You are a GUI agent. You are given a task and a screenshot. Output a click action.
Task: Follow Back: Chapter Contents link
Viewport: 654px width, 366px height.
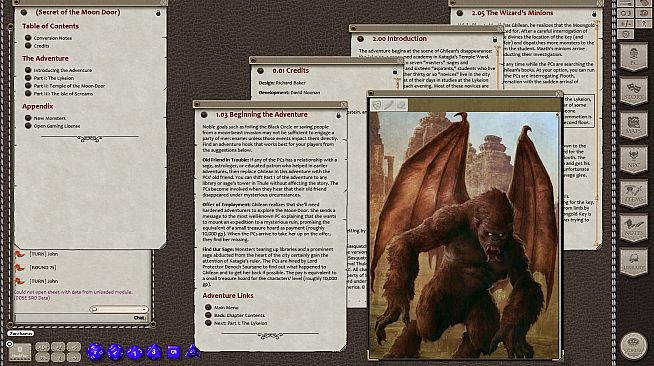coord(239,315)
